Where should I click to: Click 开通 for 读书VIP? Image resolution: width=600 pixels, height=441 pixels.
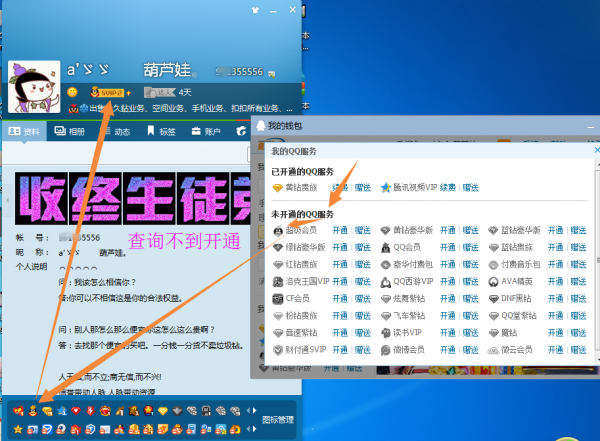click(448, 333)
